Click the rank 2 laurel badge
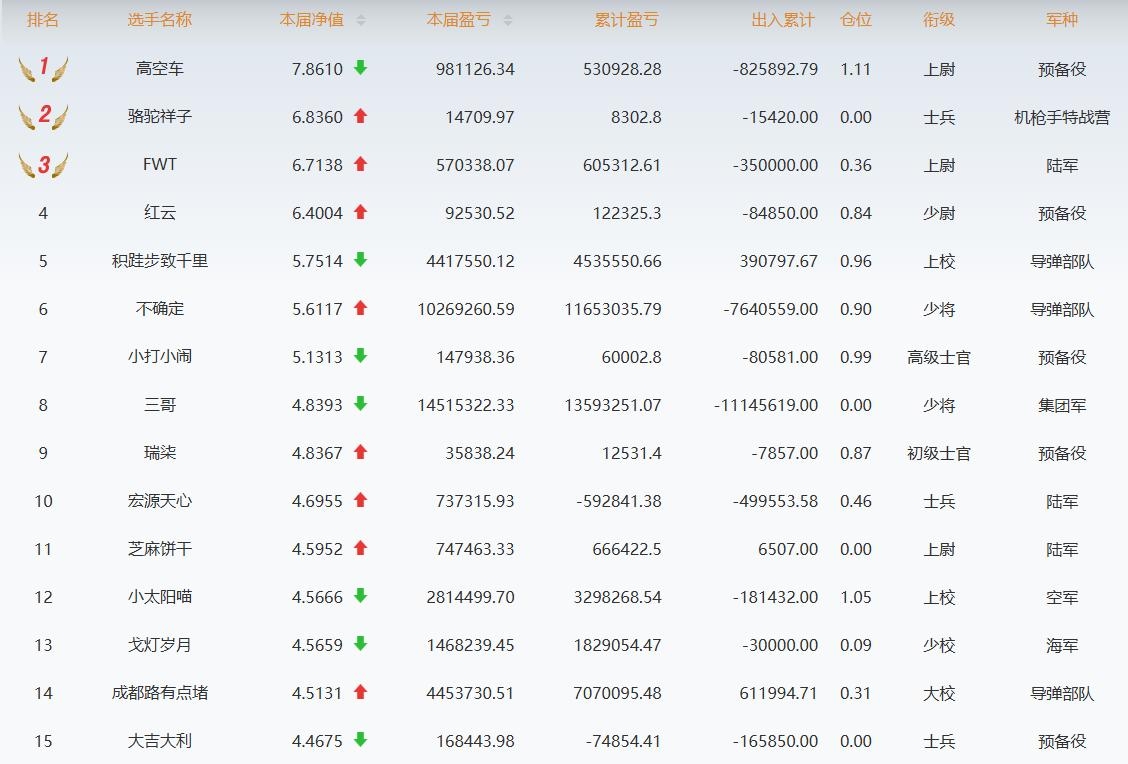The image size is (1128, 764). point(43,117)
